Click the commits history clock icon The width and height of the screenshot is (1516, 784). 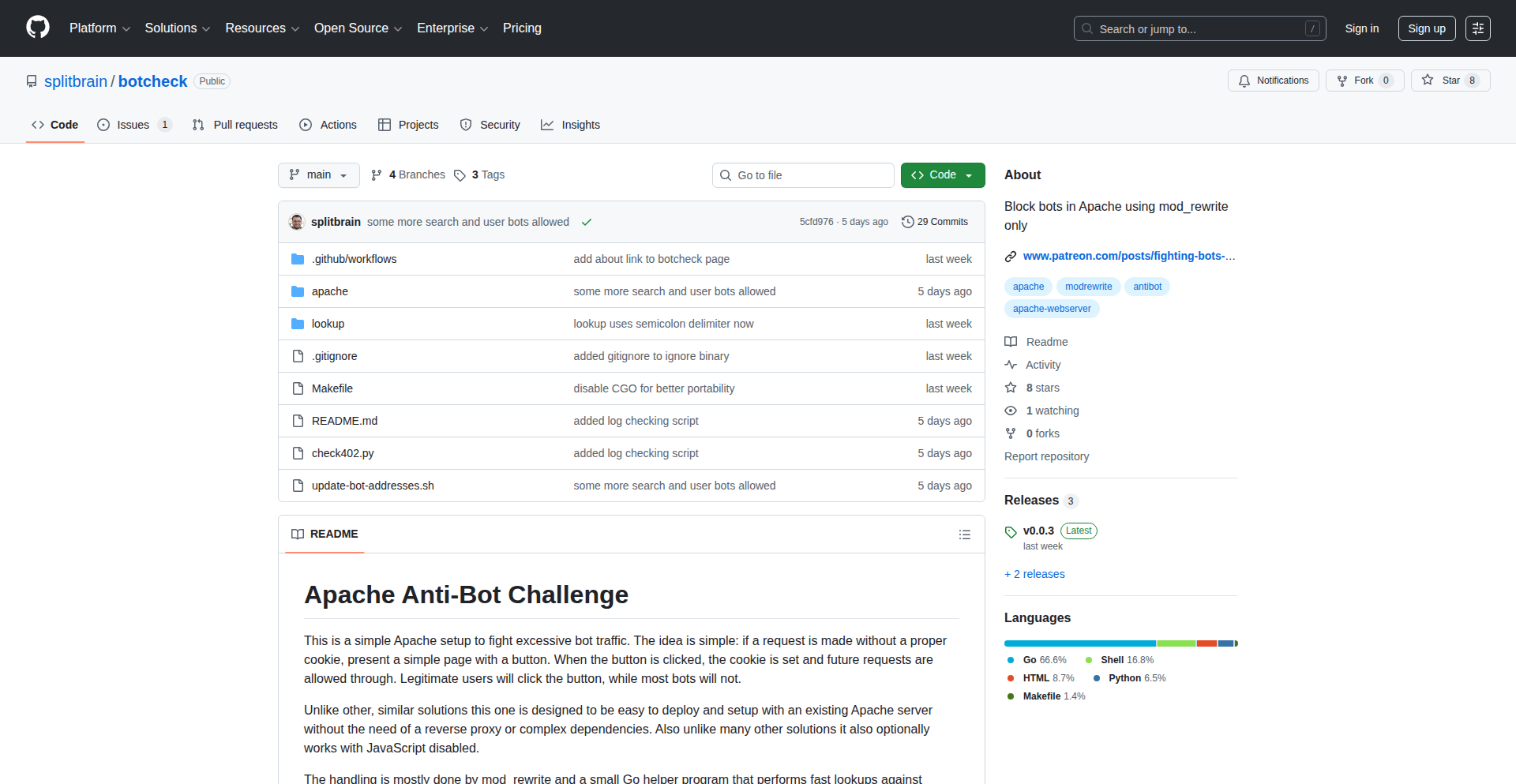coord(908,222)
